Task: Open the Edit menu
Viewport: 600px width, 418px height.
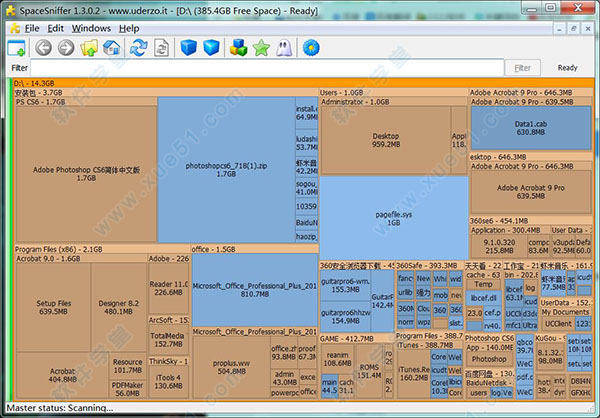Action: (55, 28)
